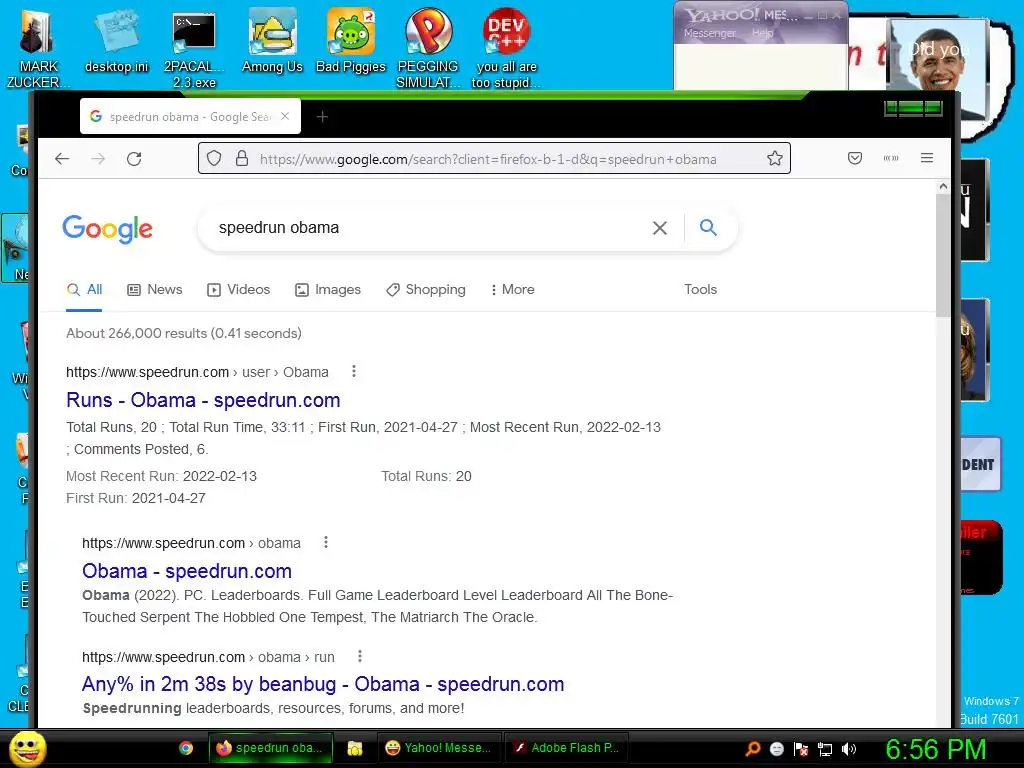This screenshot has height=768, width=1024.
Task: Bookmark this page with the star icon
Action: click(x=775, y=158)
